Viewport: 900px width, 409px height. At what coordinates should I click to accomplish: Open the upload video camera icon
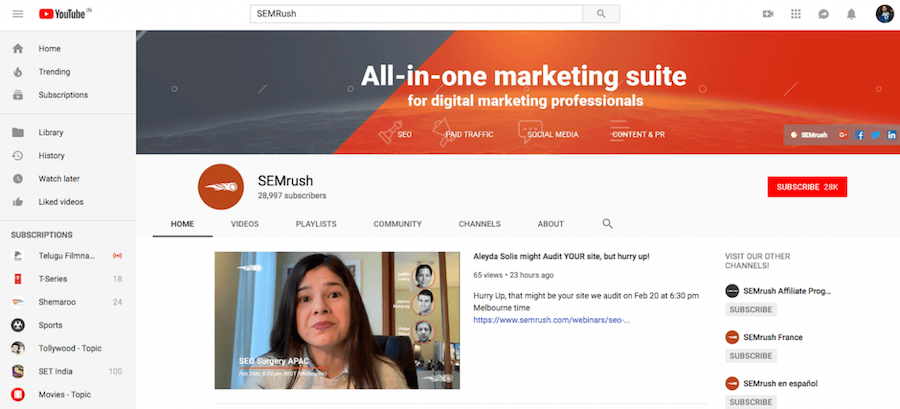pyautogui.click(x=767, y=14)
